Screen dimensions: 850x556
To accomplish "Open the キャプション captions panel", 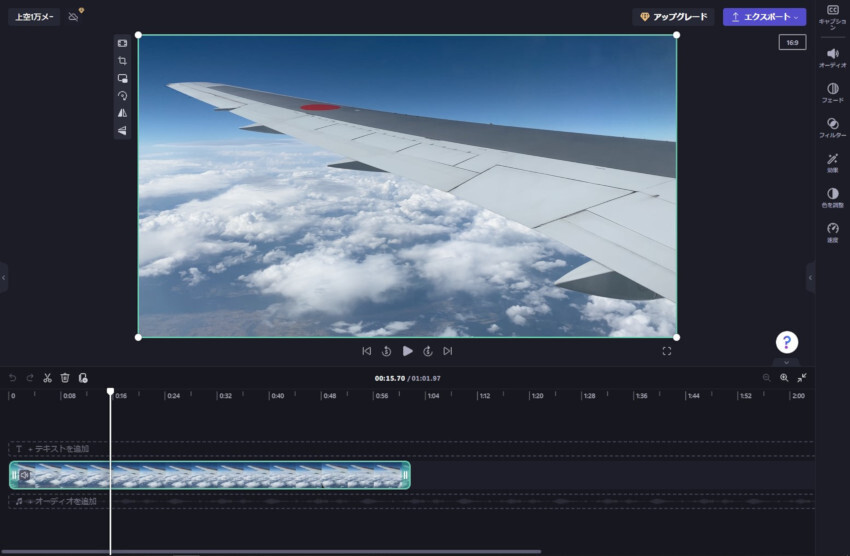I will [832, 16].
